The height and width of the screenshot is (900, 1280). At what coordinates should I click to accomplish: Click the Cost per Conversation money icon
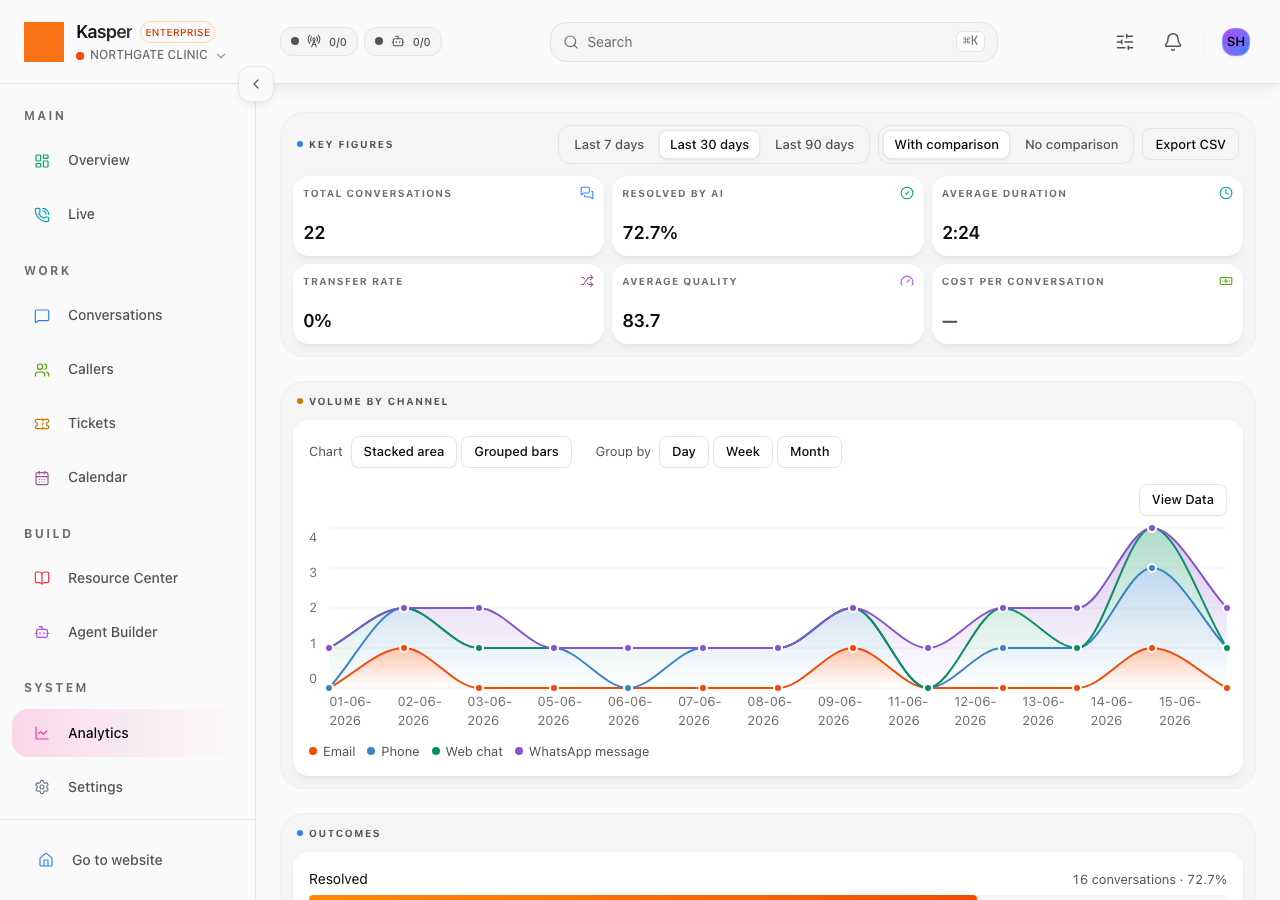(x=1226, y=281)
